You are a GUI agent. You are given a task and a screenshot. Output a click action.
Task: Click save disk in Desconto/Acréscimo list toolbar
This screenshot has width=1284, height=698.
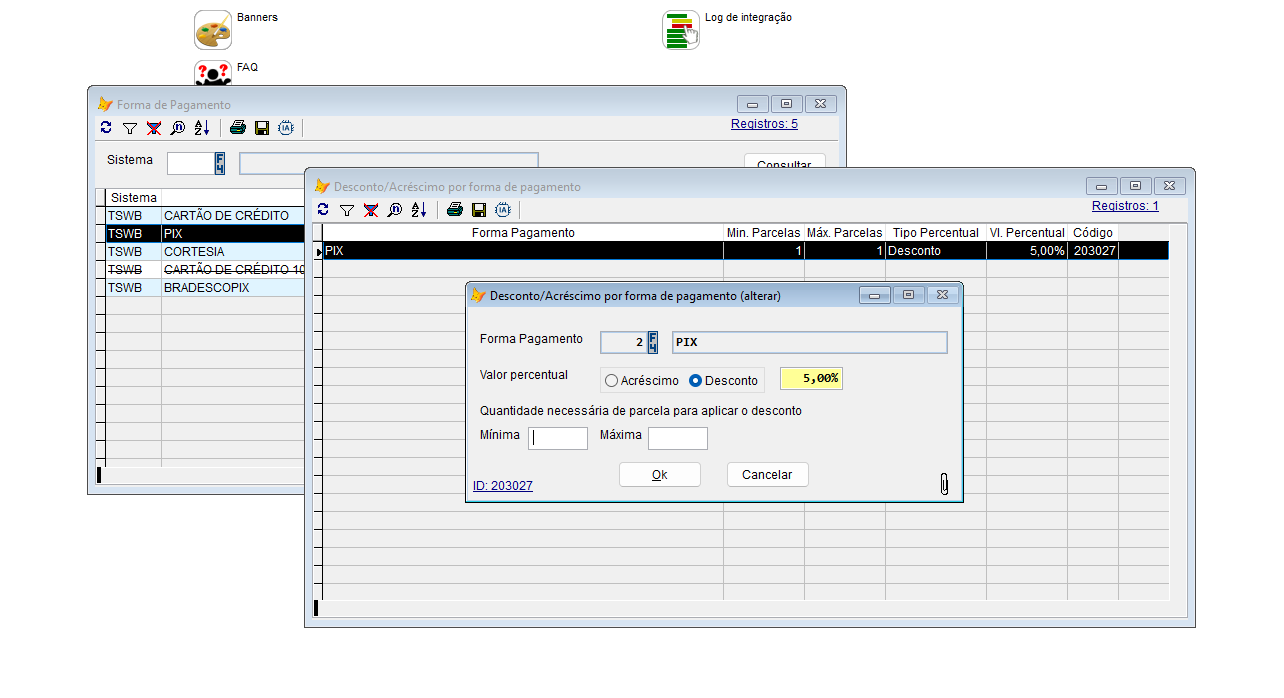(x=479, y=210)
